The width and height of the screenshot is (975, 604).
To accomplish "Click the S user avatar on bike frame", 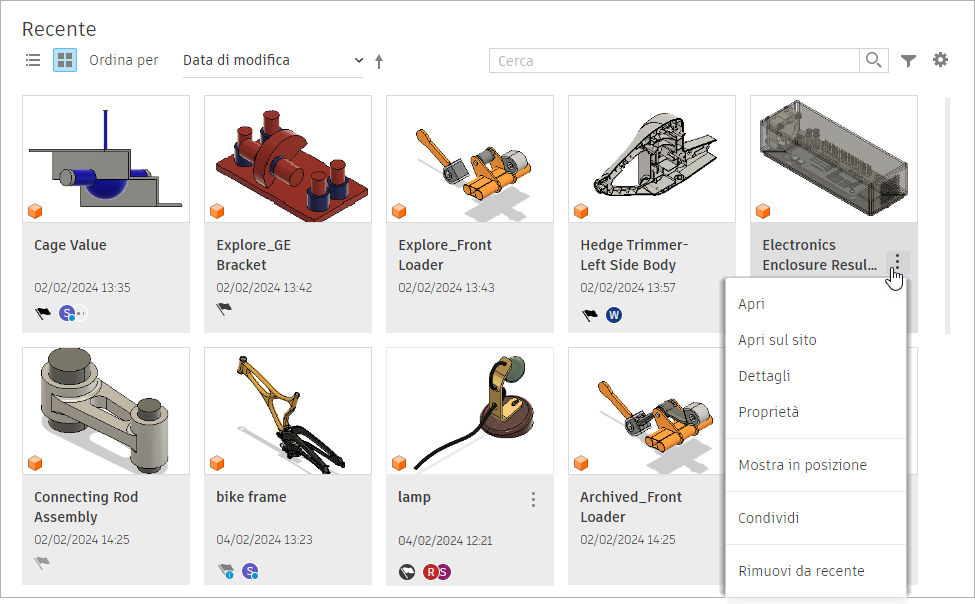I will click(x=250, y=571).
